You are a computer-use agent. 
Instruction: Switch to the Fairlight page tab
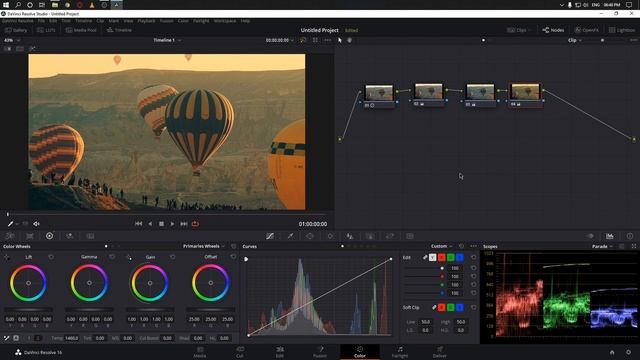click(x=400, y=352)
